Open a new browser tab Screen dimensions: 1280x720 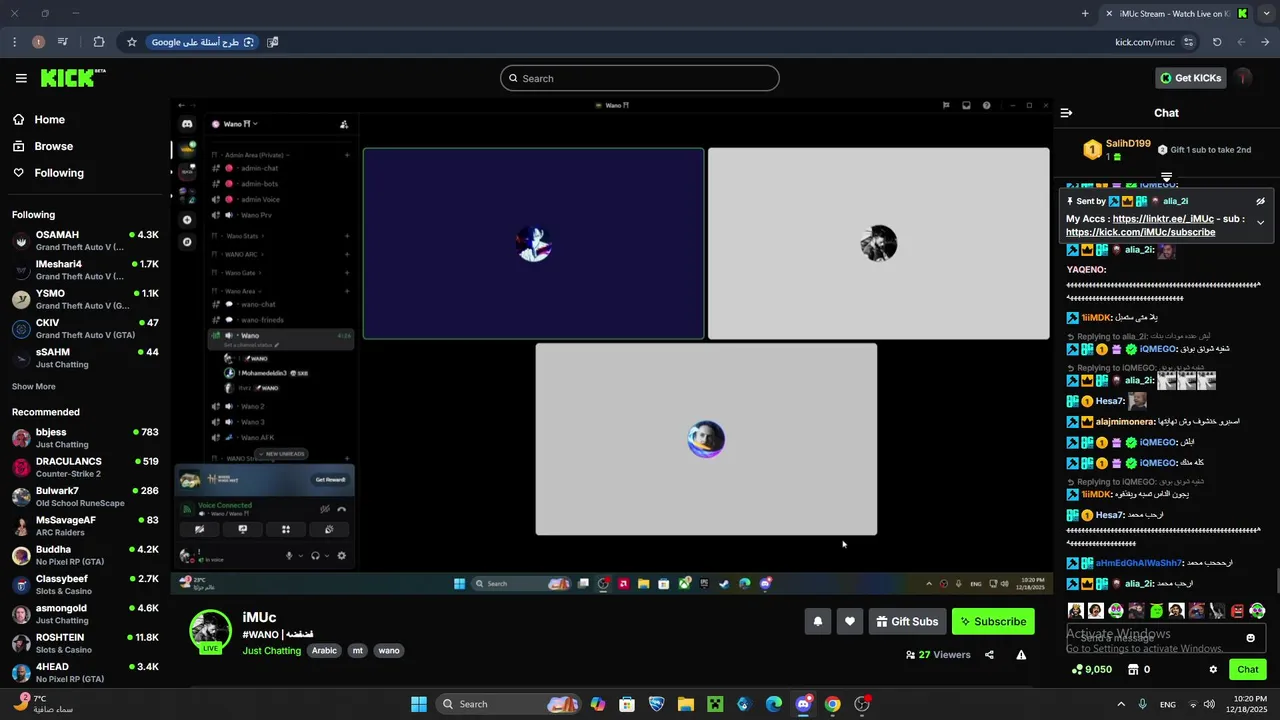1085,14
